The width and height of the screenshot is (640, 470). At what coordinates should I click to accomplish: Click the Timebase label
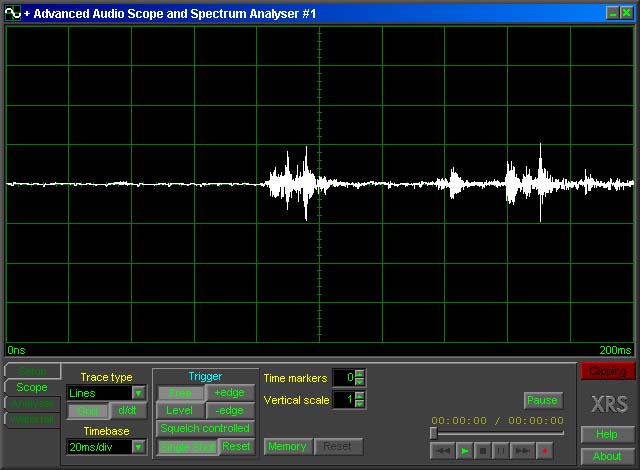[x=106, y=431]
